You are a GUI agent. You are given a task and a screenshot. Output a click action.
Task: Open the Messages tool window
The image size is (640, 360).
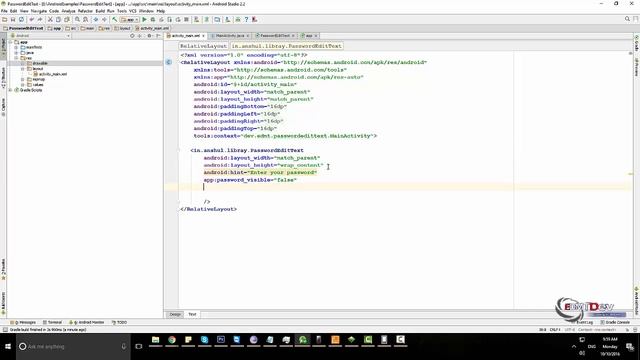[24, 322]
